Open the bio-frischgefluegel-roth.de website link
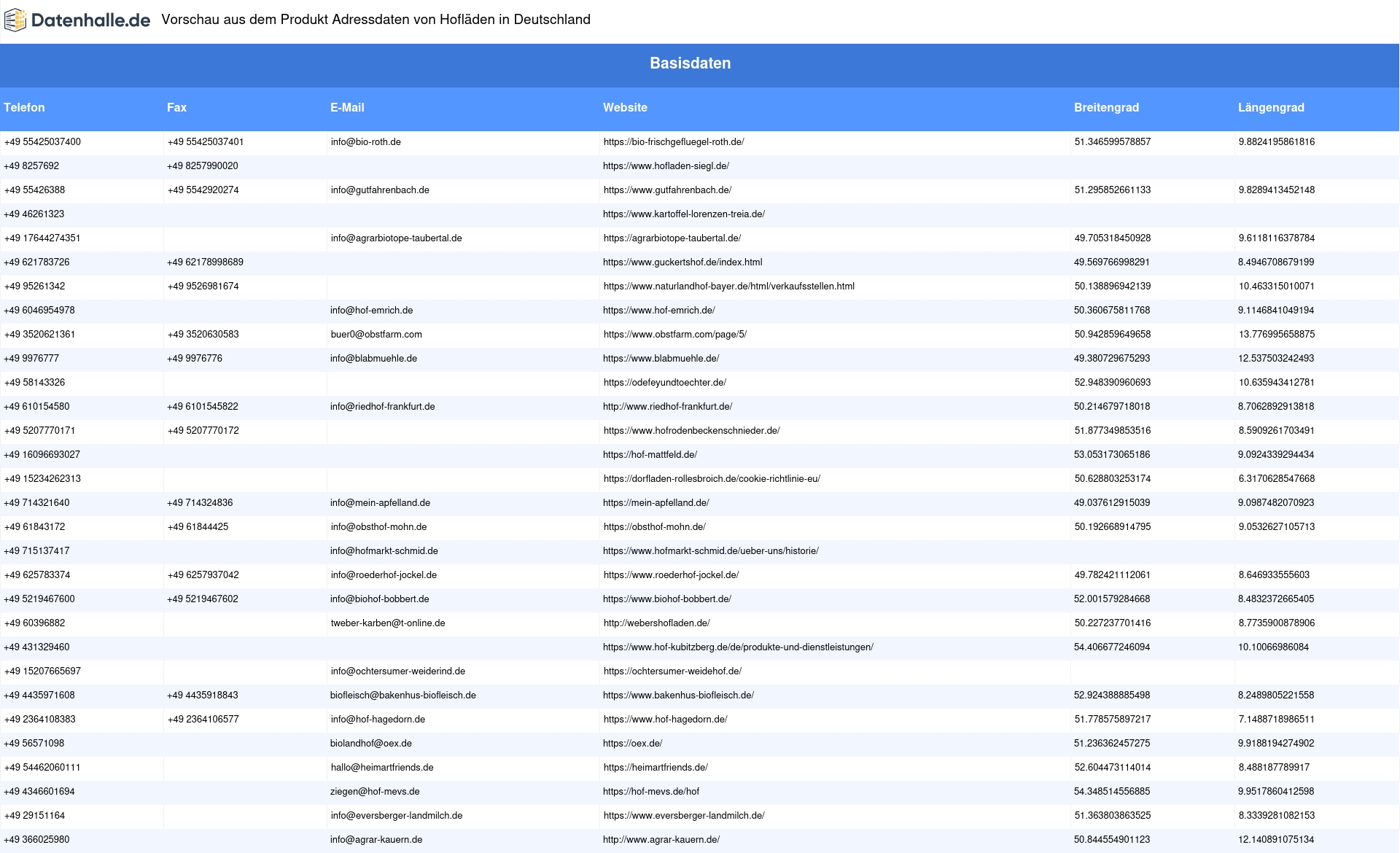1400x853 pixels. 674,142
